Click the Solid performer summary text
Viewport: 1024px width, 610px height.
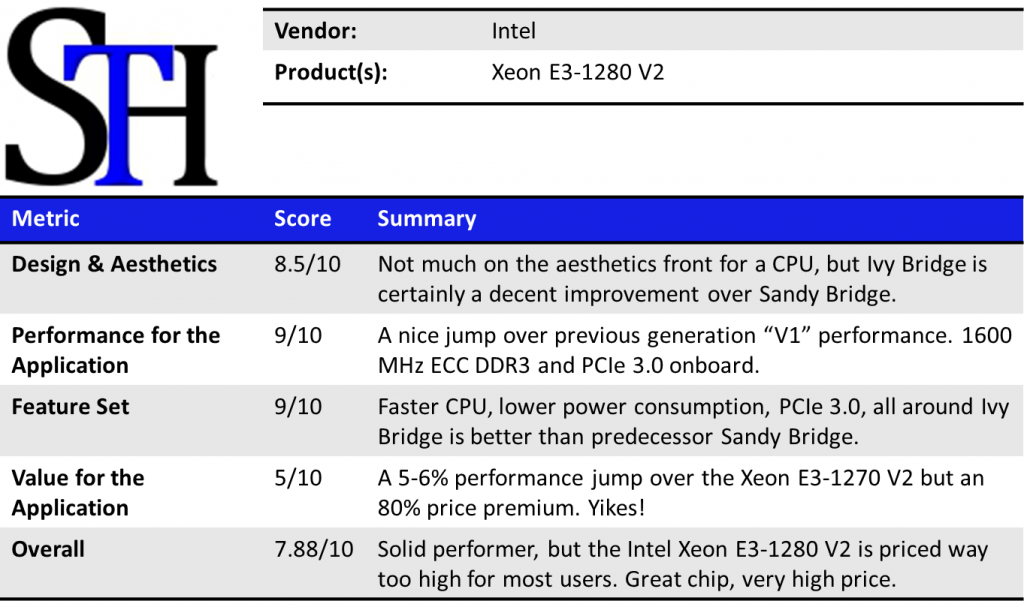[682, 564]
